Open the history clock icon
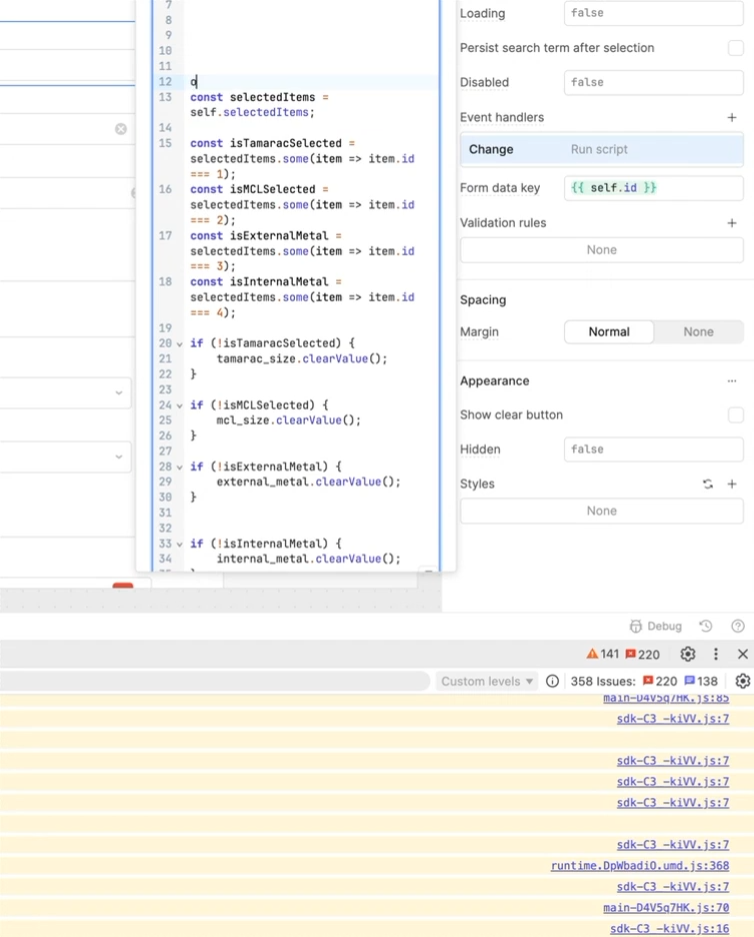Viewport: 754px width, 937px height. [706, 626]
